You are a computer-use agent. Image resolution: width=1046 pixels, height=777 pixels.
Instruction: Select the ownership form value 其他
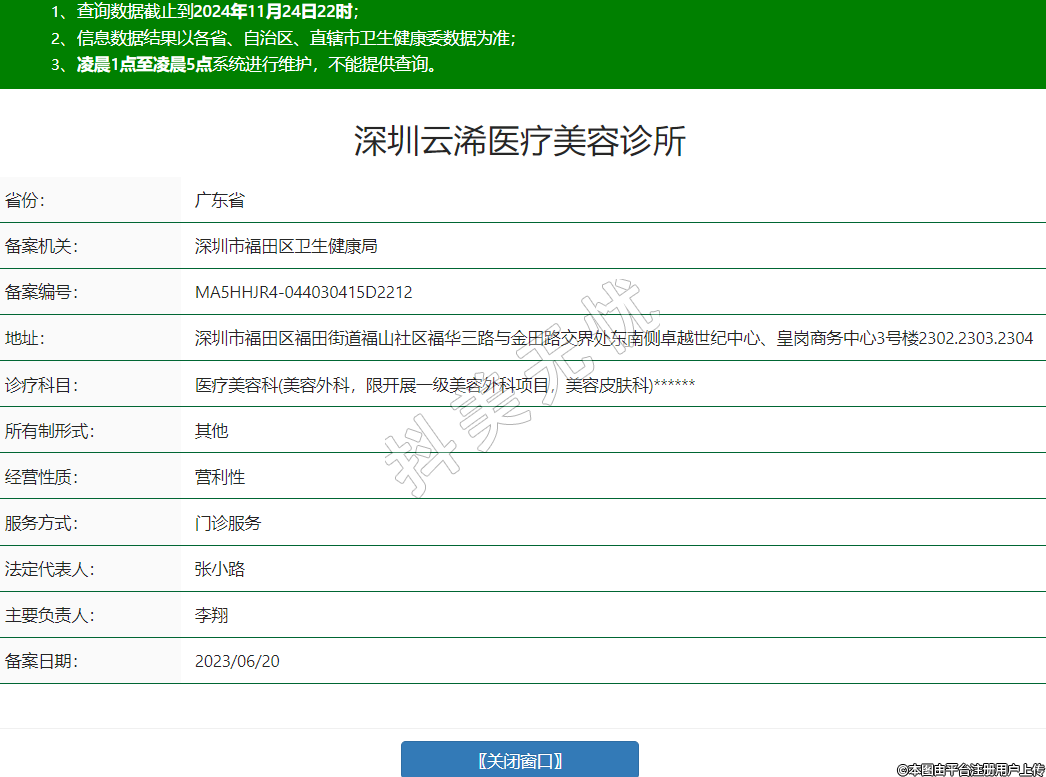211,431
